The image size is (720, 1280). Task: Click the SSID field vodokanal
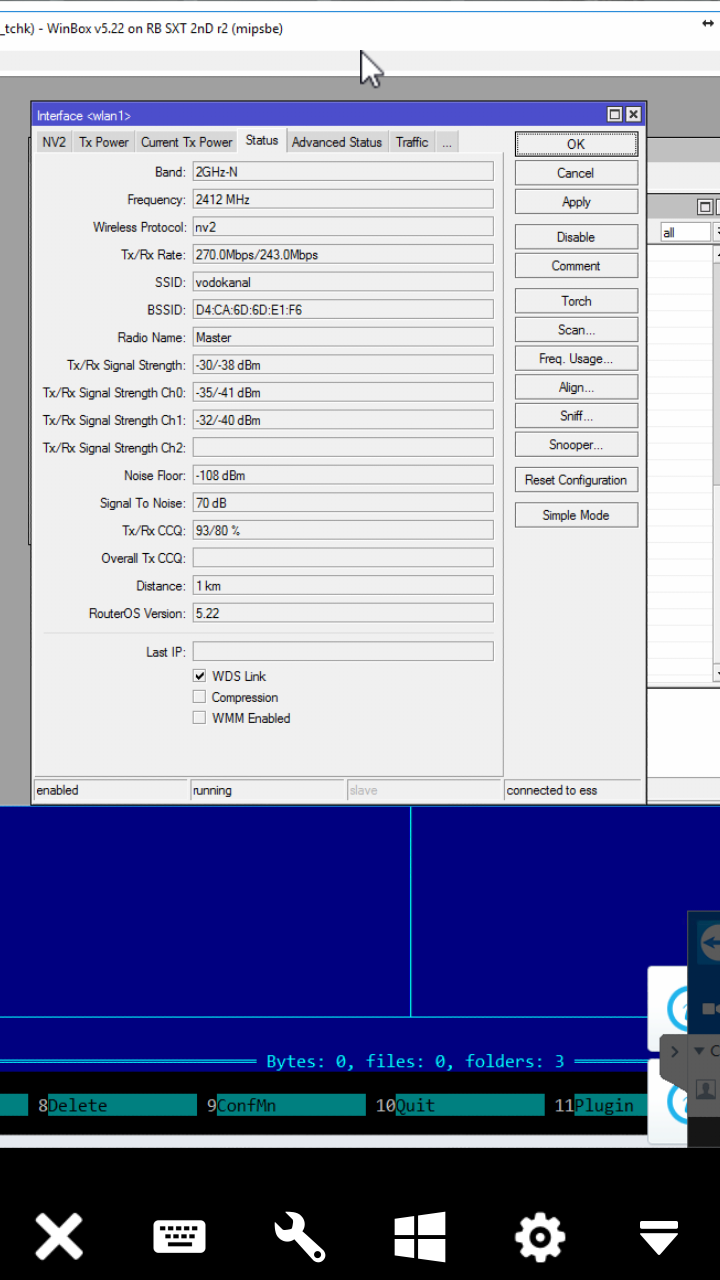tap(343, 282)
